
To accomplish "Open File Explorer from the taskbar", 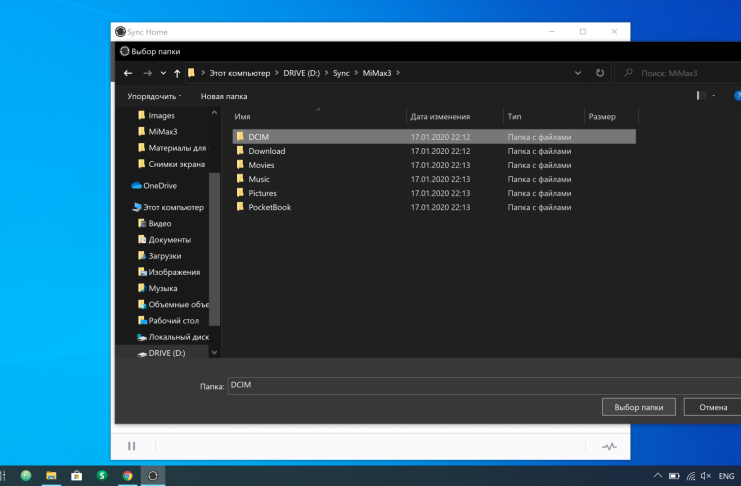I will [x=51, y=476].
